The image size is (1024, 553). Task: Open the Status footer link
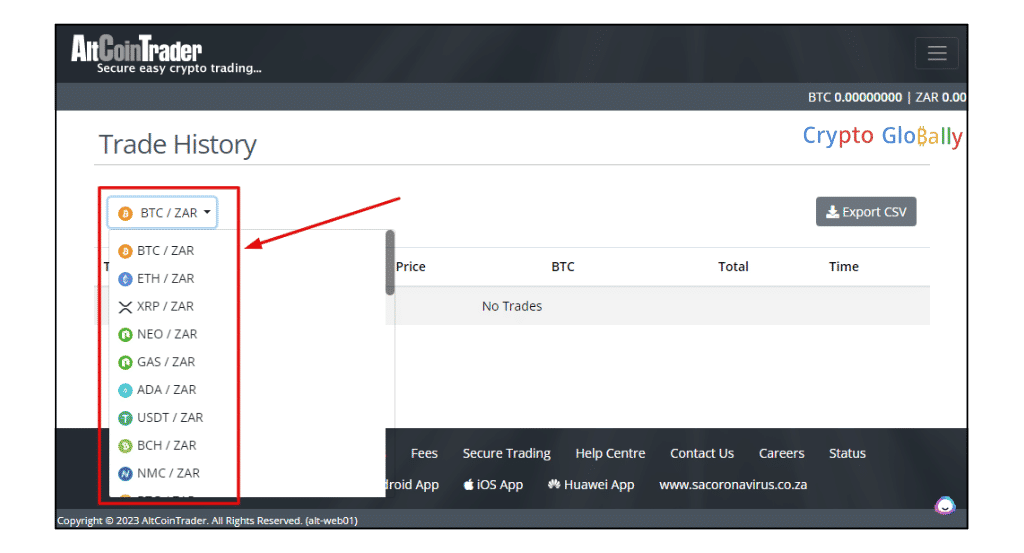(847, 453)
